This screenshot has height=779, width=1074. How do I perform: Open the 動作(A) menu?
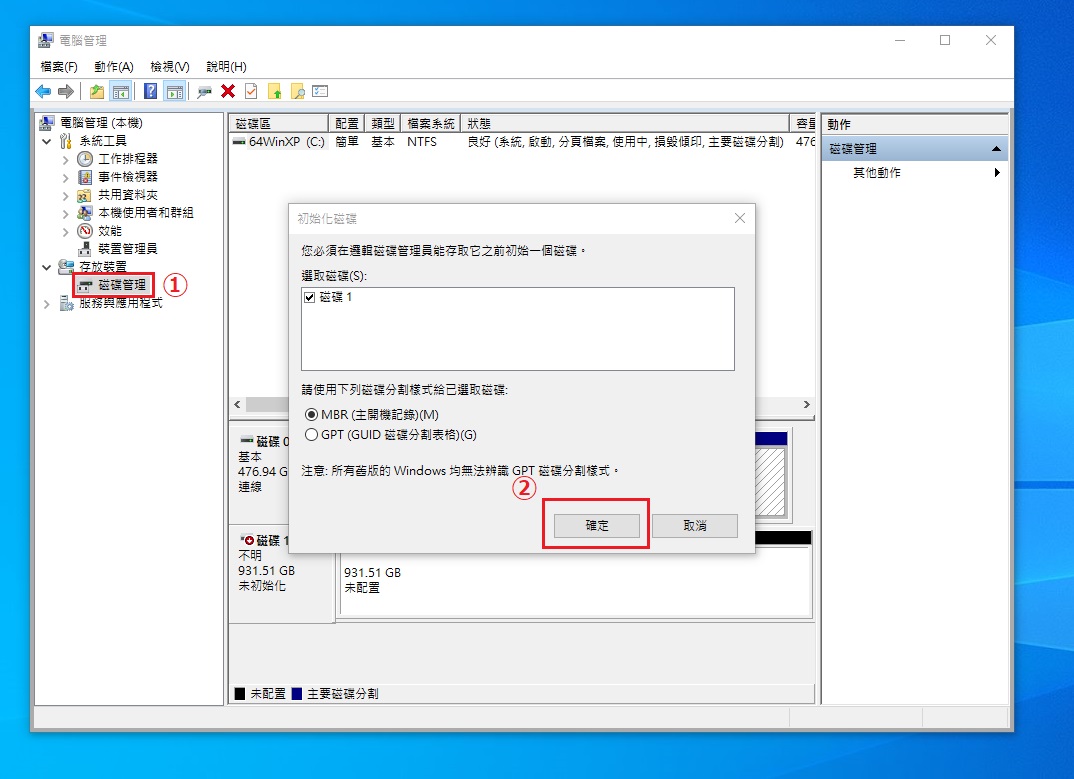click(x=113, y=66)
